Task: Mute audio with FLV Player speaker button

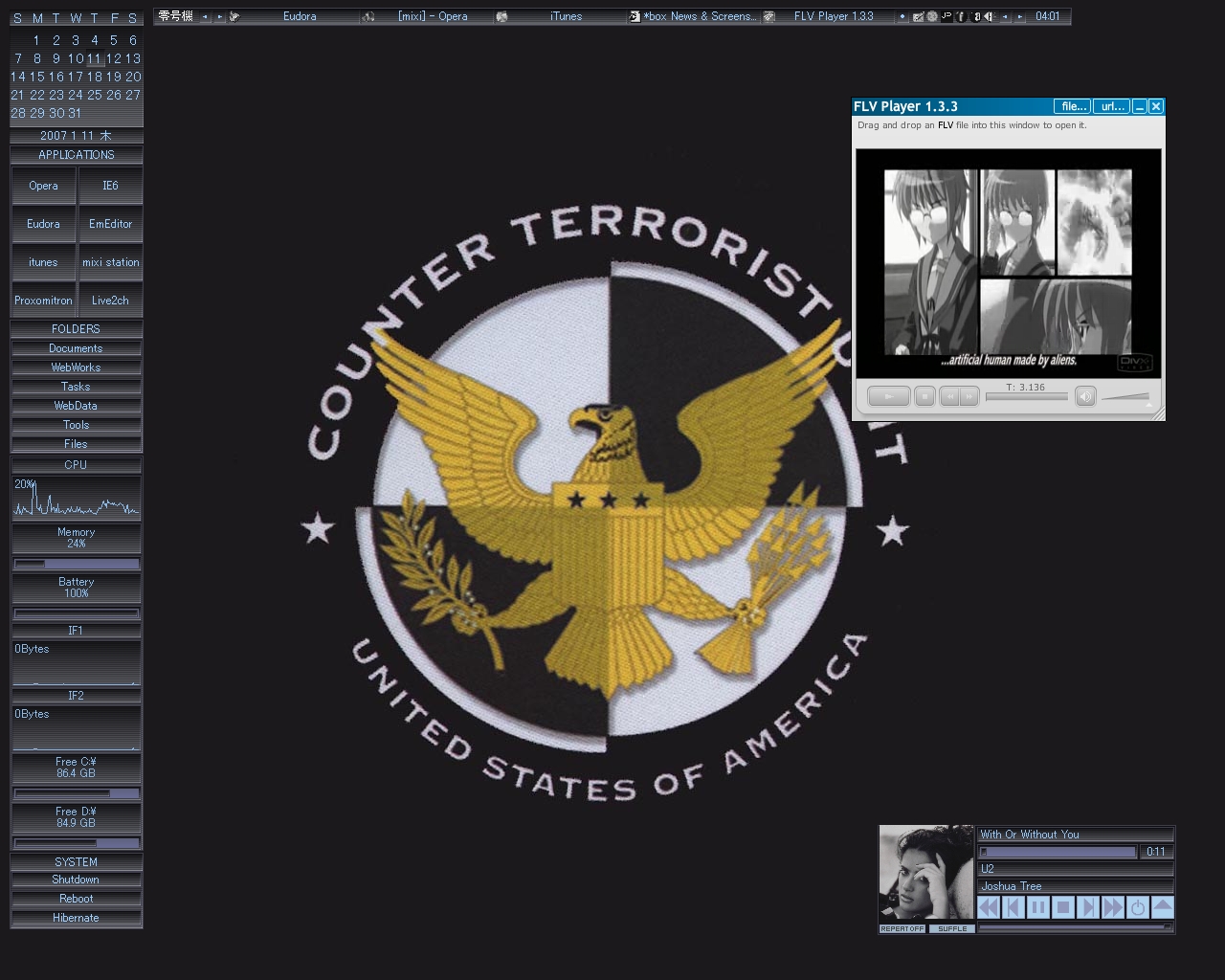Action: point(1085,396)
